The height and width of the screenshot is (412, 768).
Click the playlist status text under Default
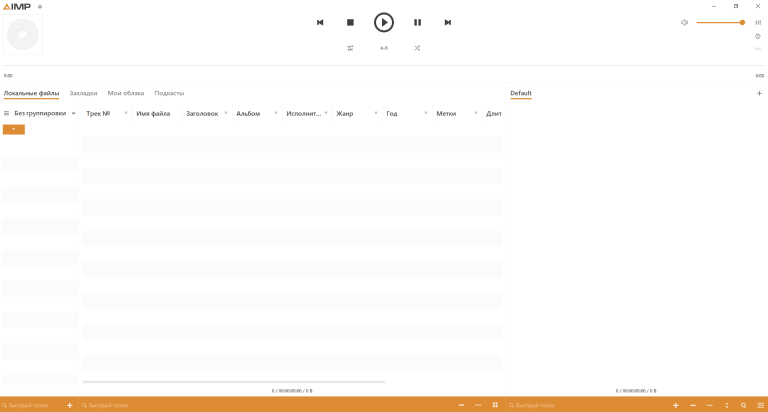point(636,391)
